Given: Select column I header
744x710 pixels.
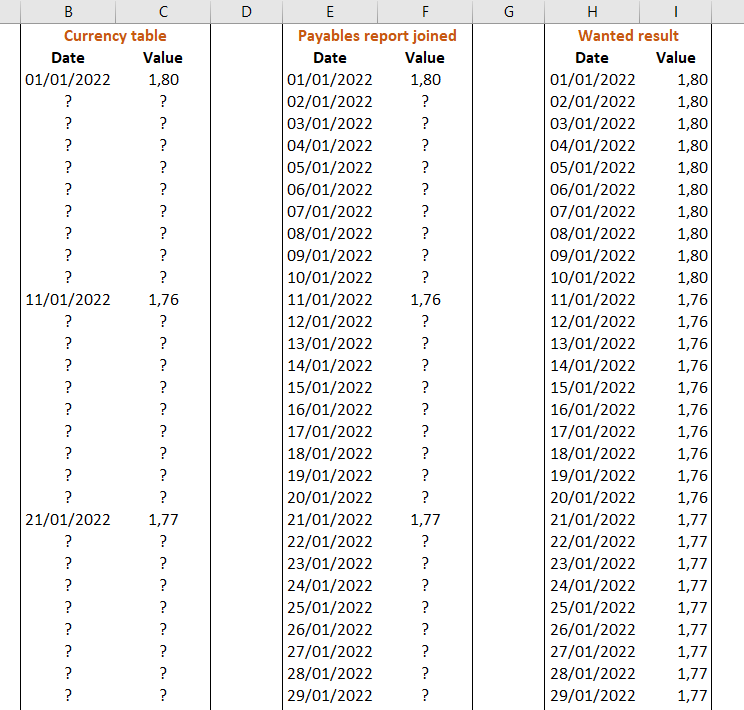Looking at the screenshot, I should 676,11.
